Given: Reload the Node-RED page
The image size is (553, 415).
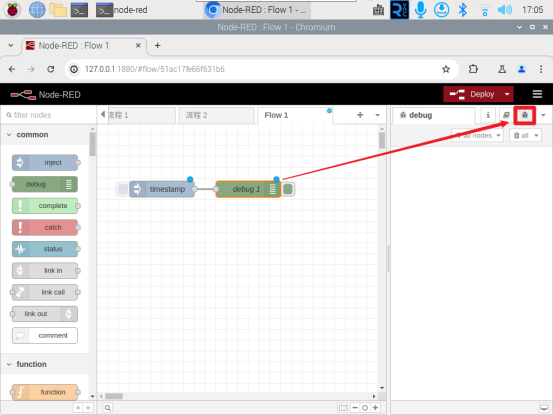Looking at the screenshot, I should (51, 69).
